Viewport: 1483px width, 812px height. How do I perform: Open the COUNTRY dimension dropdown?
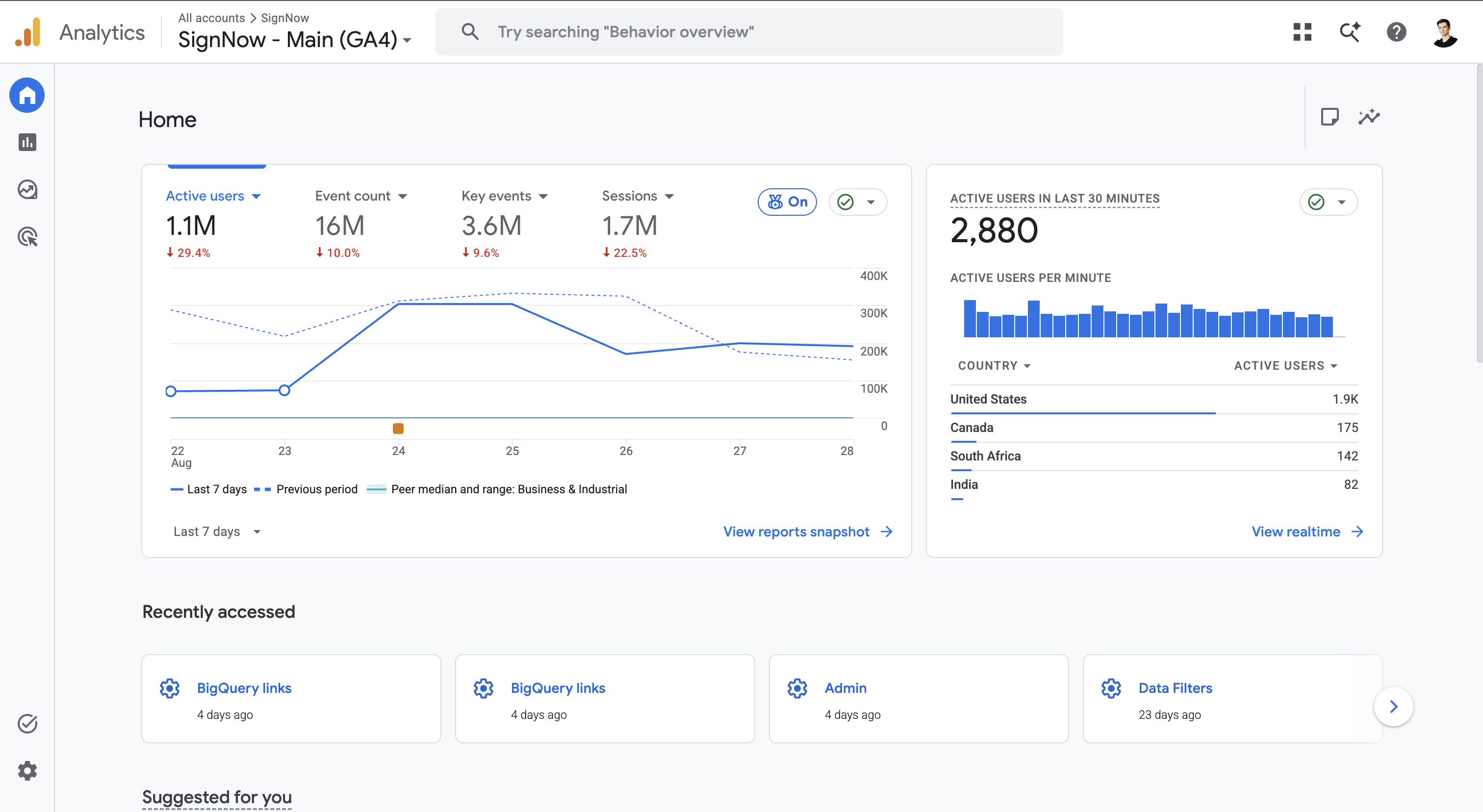[994, 366]
